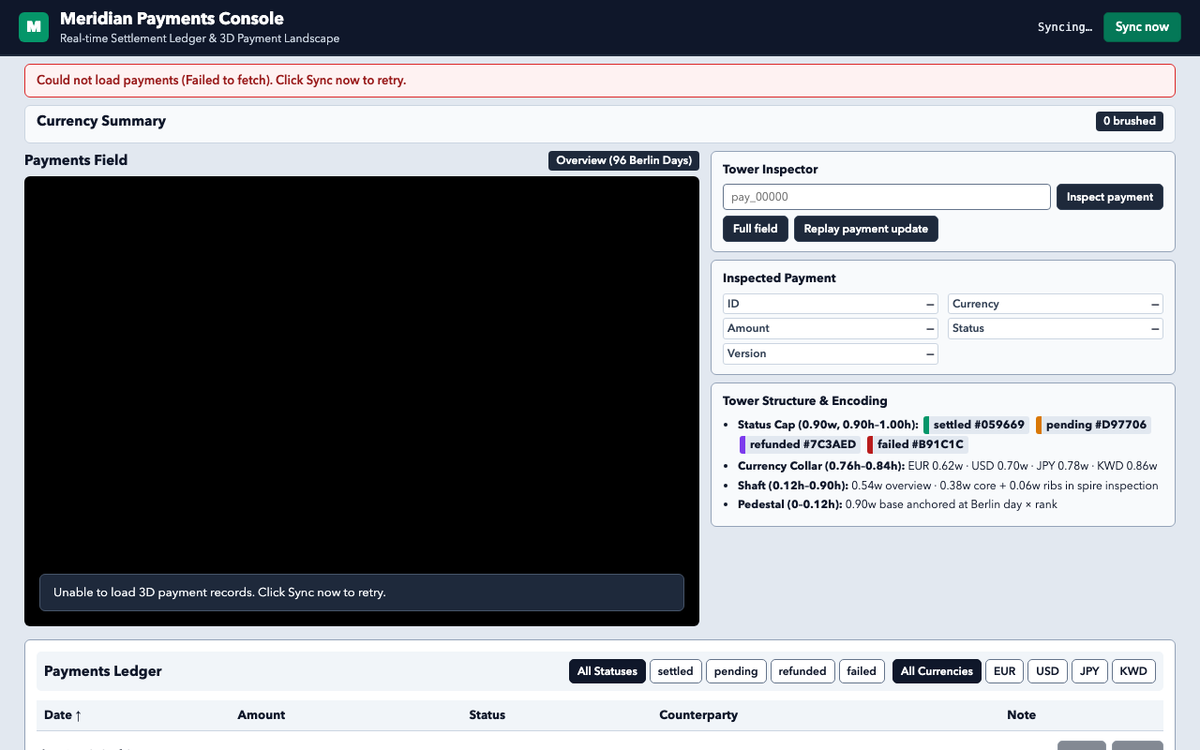Click the Amount field in Inspected Payment
This screenshot has width=1200, height=750.
point(831,329)
